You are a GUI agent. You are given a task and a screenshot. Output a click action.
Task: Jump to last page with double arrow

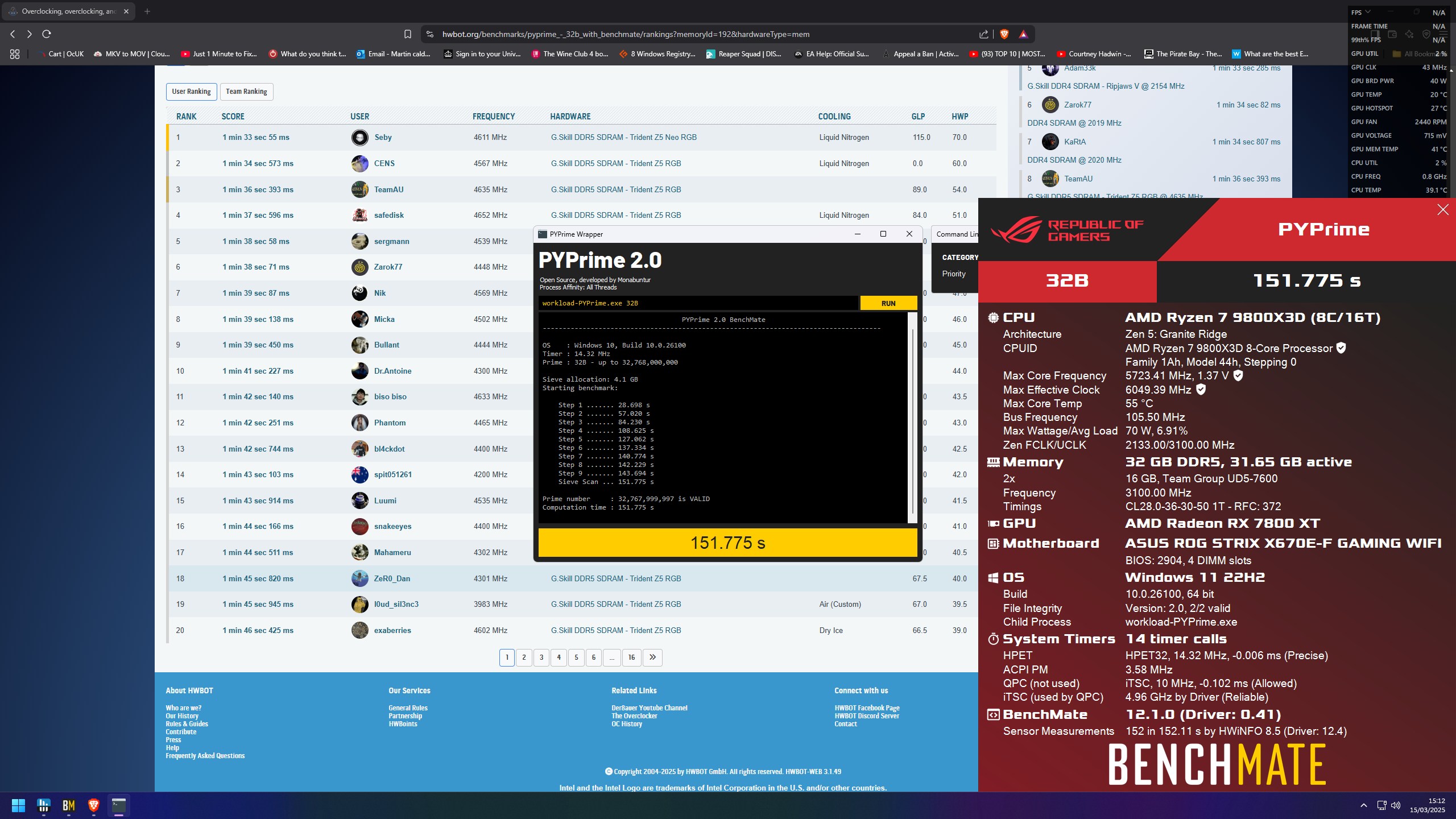point(652,657)
